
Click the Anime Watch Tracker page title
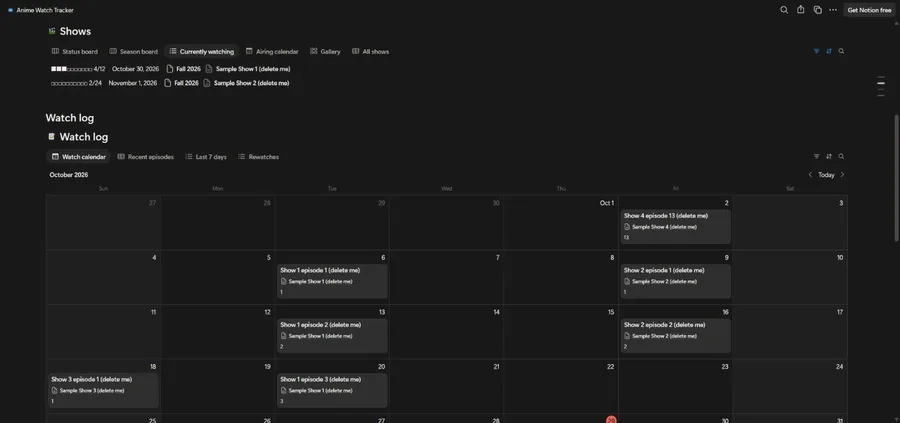(x=45, y=10)
